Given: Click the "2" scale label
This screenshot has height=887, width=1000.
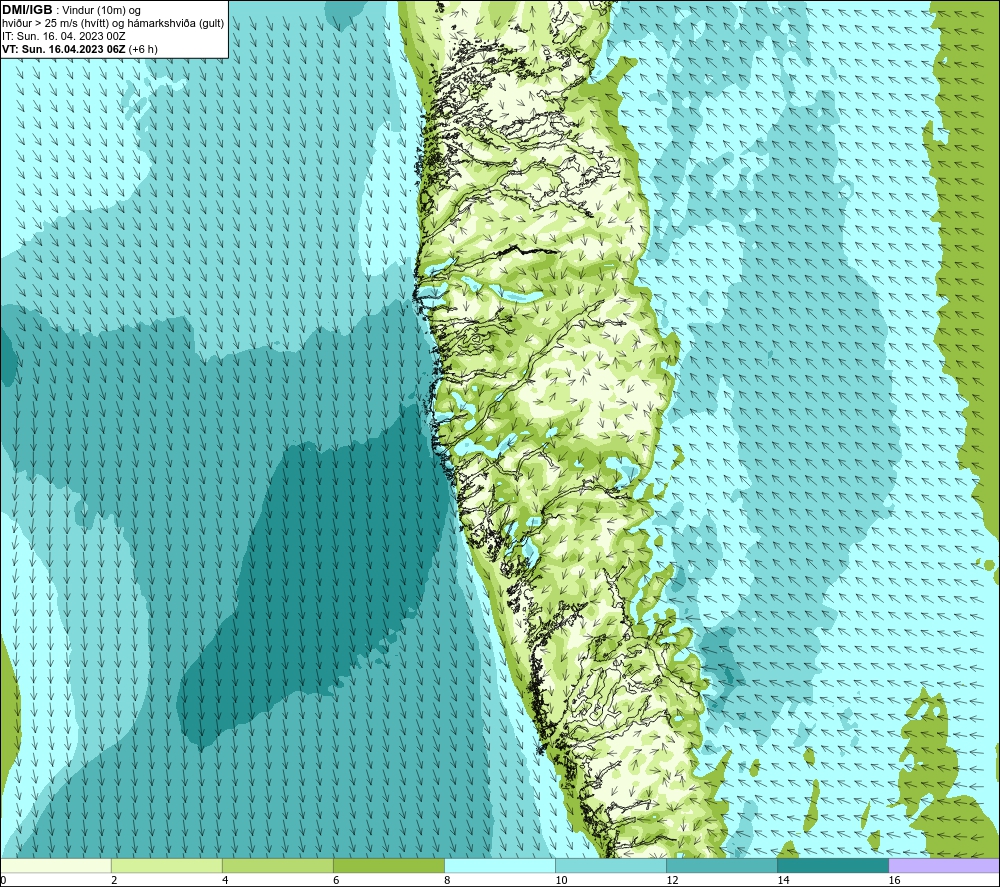Looking at the screenshot, I should [114, 880].
